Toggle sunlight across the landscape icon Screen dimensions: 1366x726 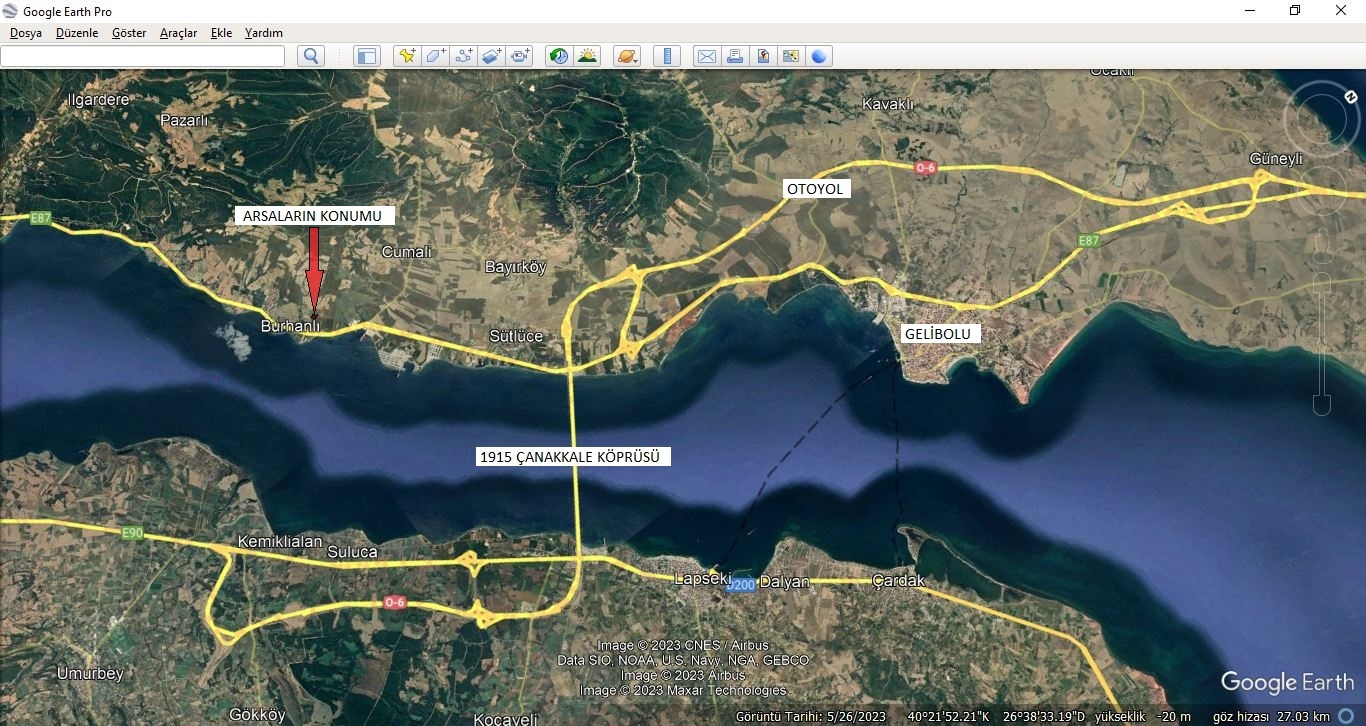587,56
